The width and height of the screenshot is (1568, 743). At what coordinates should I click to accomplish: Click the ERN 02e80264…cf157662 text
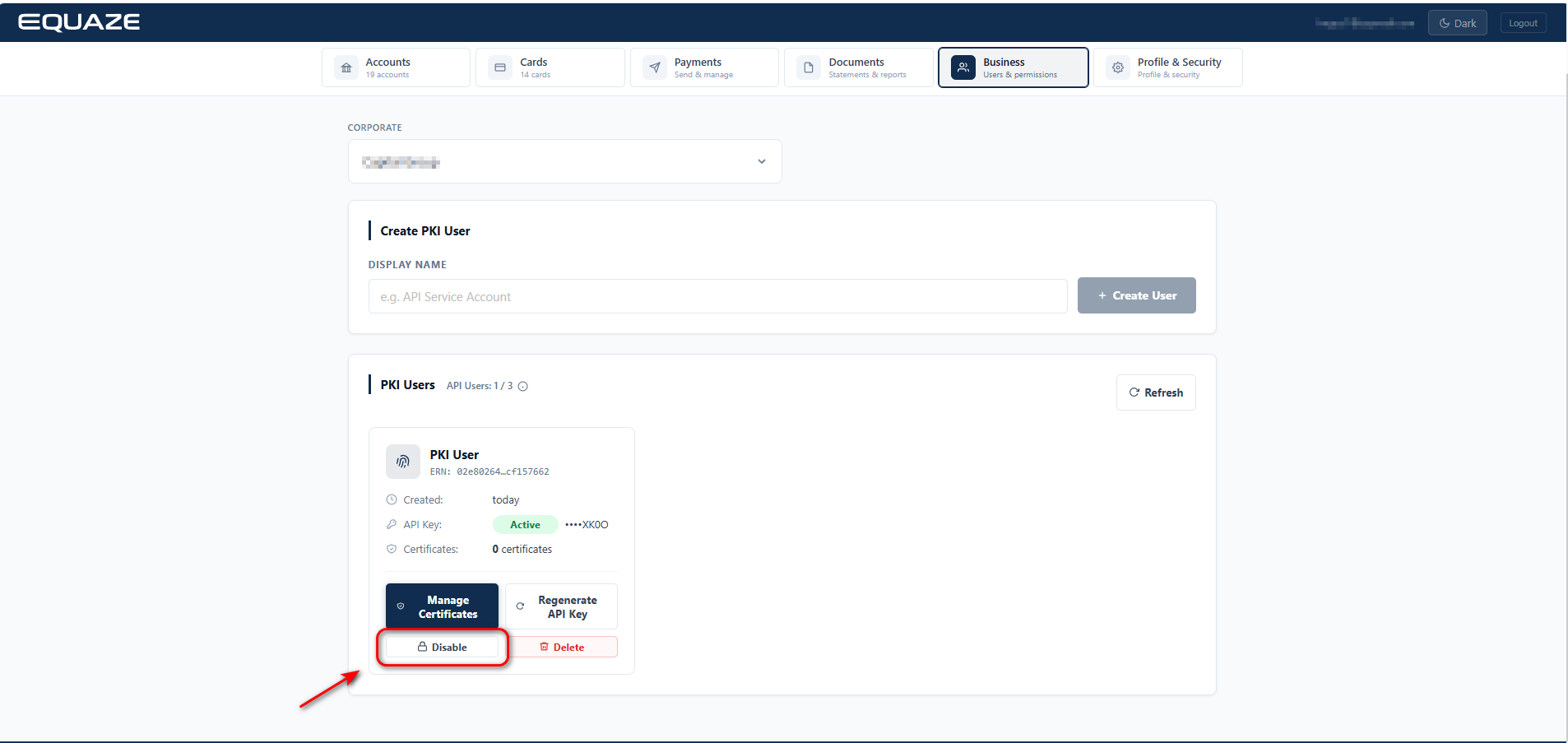tap(489, 471)
